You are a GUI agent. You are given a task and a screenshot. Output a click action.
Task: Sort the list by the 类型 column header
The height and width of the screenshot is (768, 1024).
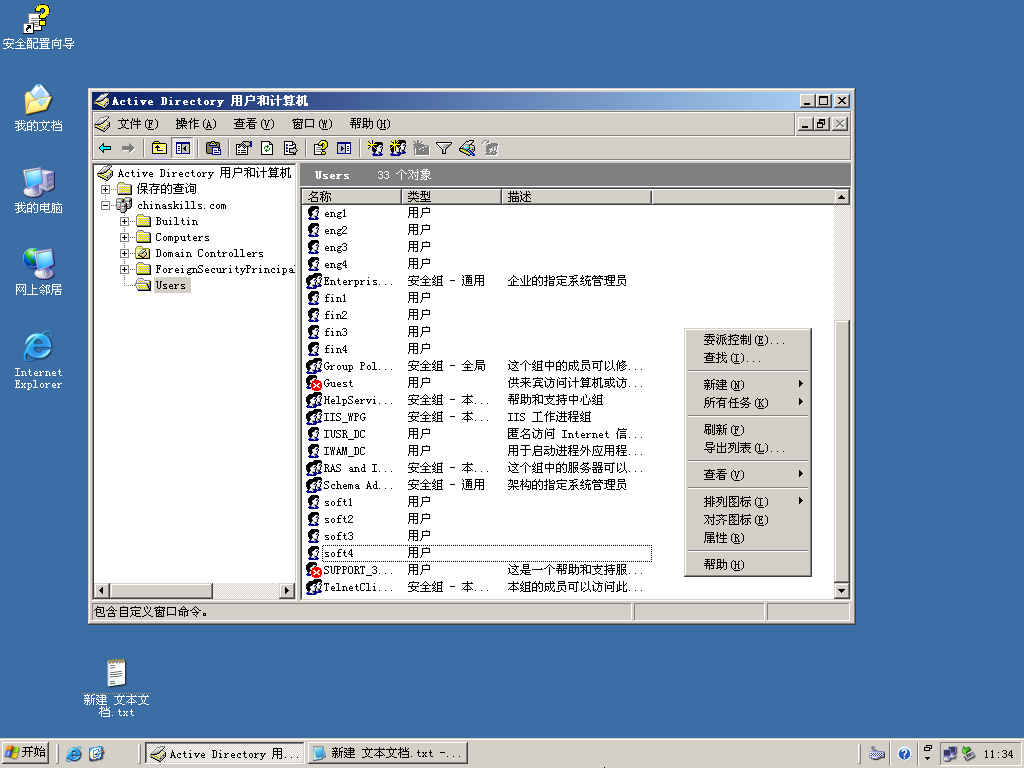(451, 197)
